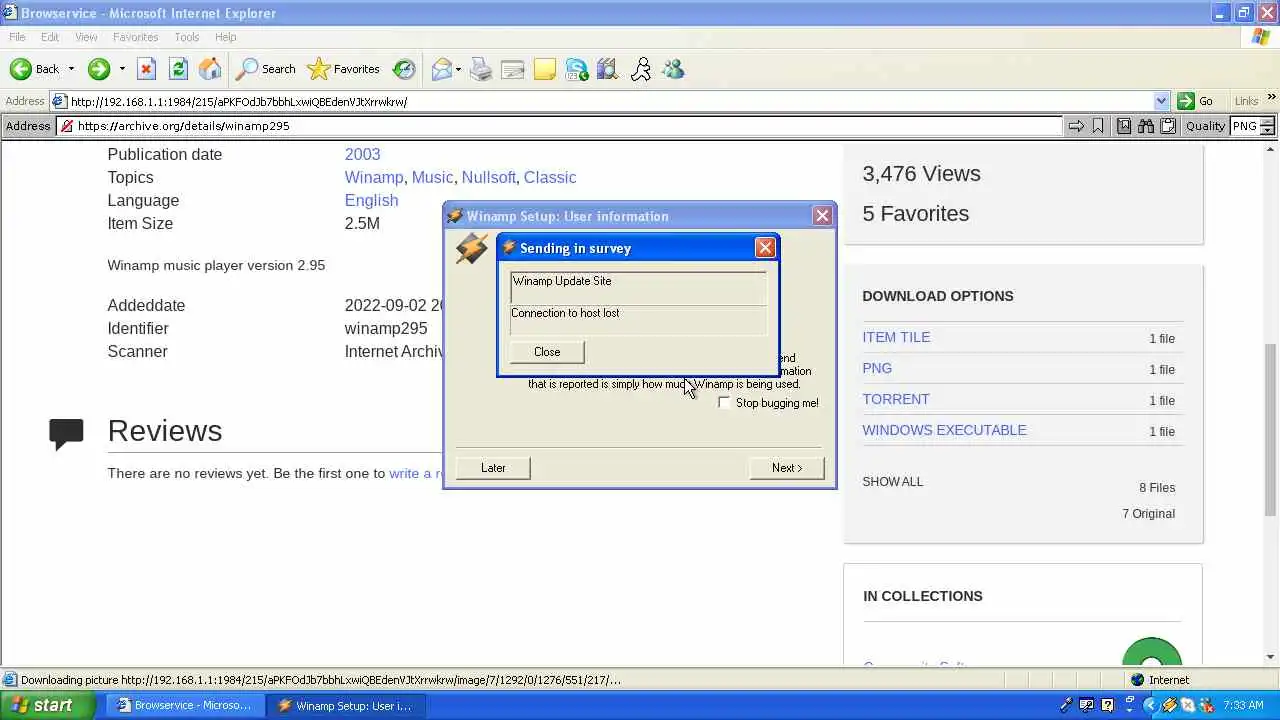
Task: Click the Edit page icon next to printer
Action: tap(513, 69)
